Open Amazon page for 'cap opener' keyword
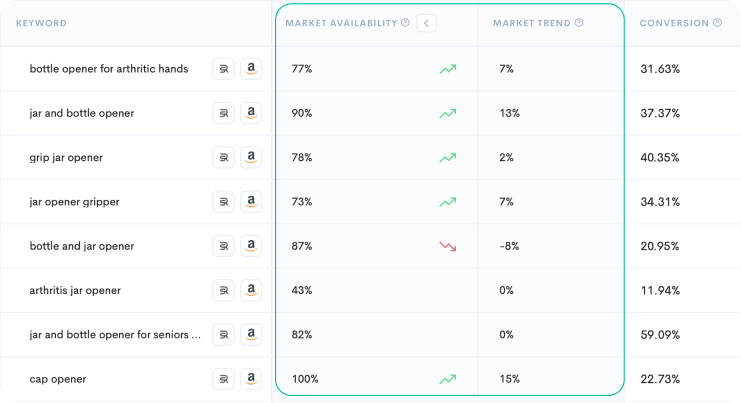This screenshot has height=403, width=741. 250,379
